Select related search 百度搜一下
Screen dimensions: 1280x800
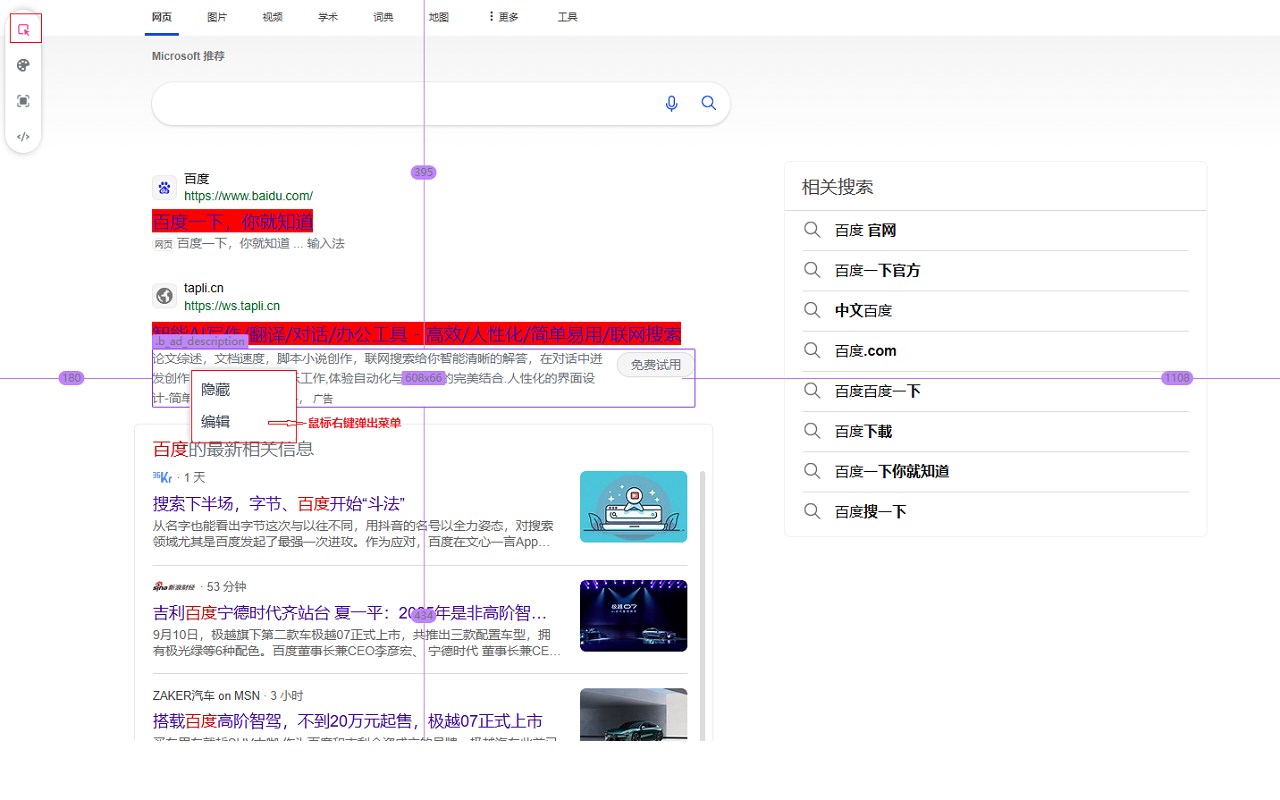coord(871,511)
